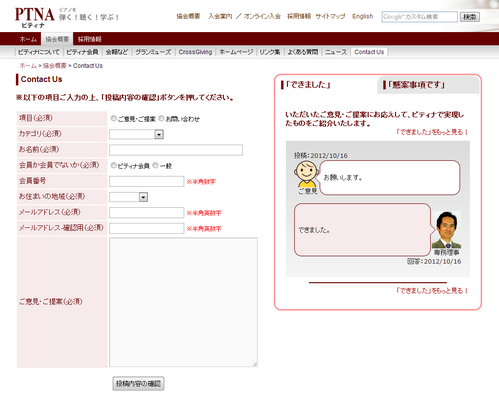The width and height of the screenshot is (499, 397).
Task: Click the upper 「できました」をもっと見る link
Action: 432,132
